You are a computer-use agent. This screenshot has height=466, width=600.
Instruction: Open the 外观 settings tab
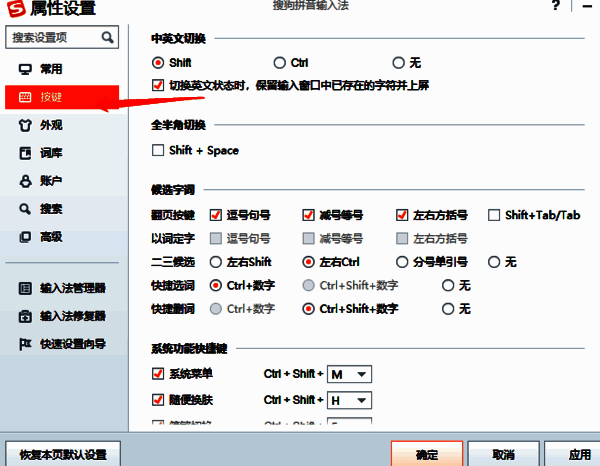62,125
